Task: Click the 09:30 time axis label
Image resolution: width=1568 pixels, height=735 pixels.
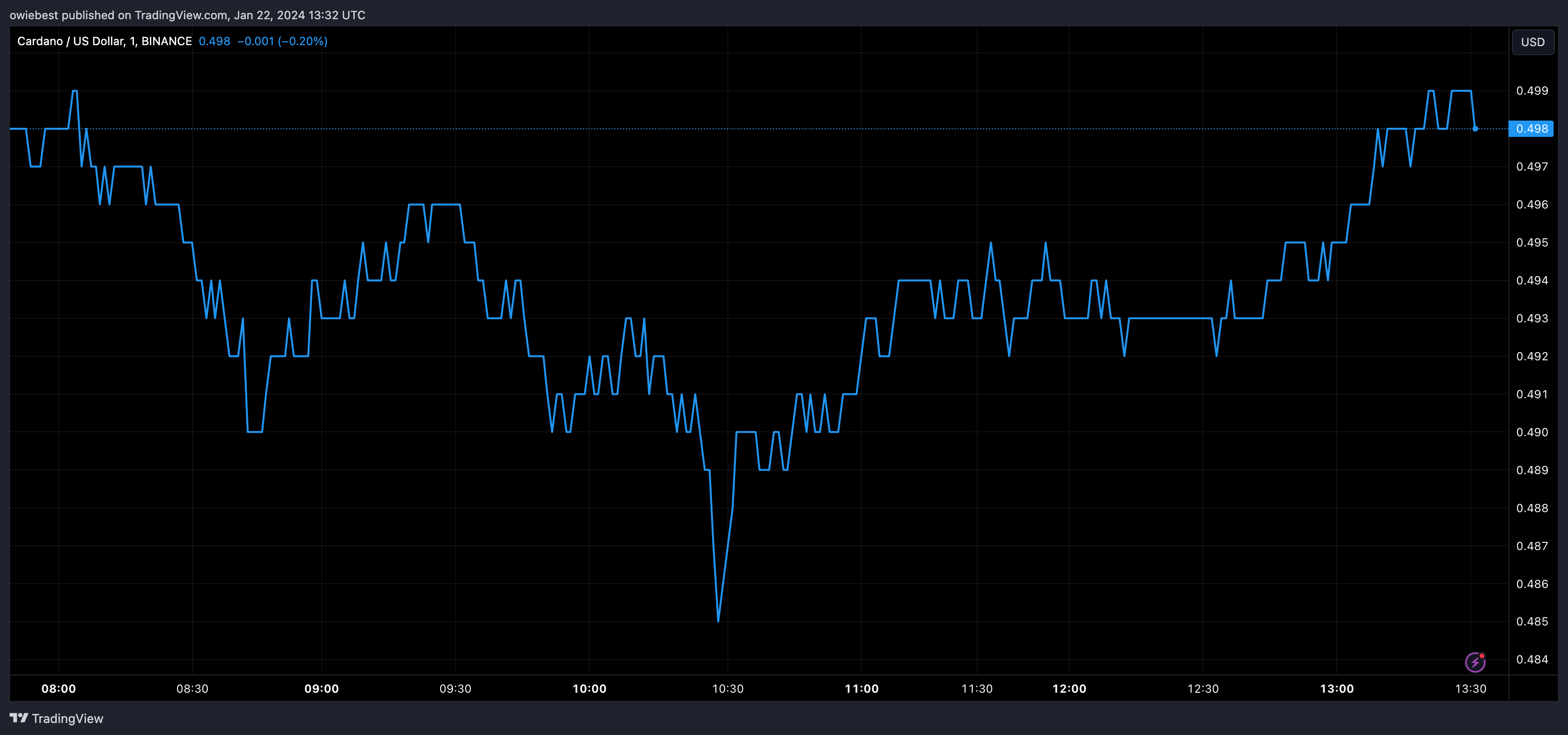Action: coord(455,689)
